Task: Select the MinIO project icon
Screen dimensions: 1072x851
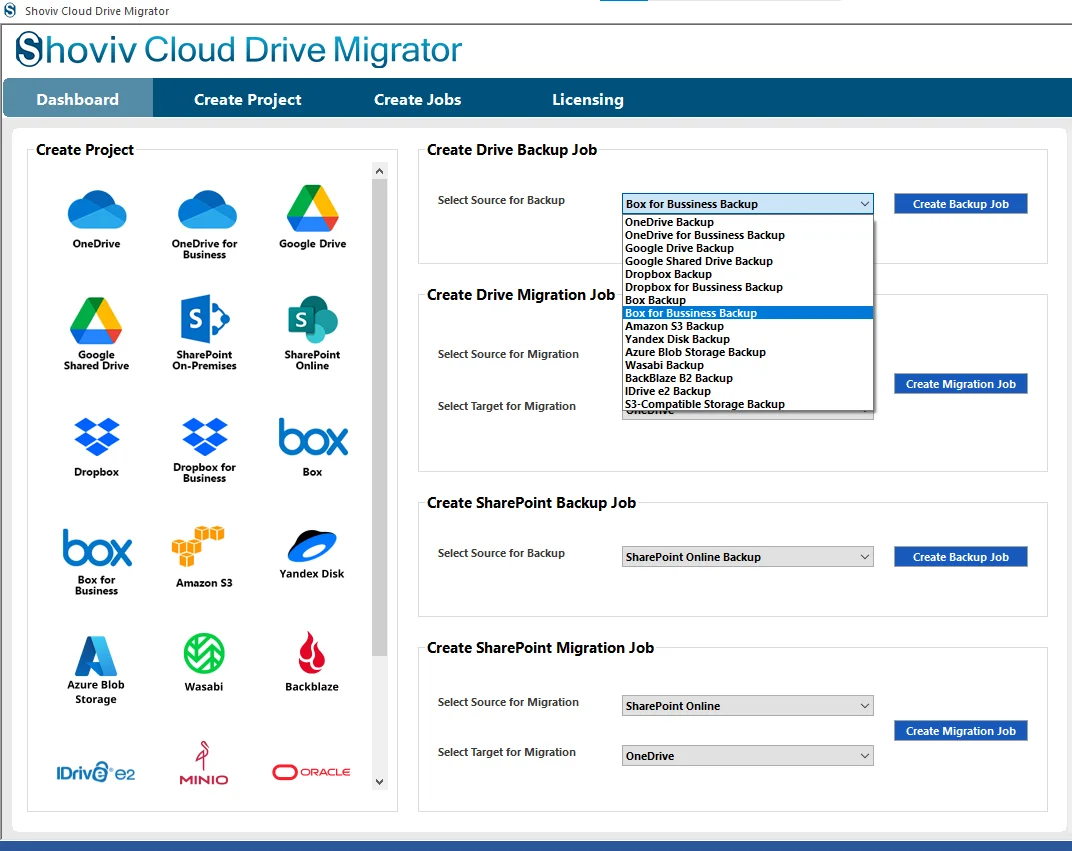Action: [203, 763]
